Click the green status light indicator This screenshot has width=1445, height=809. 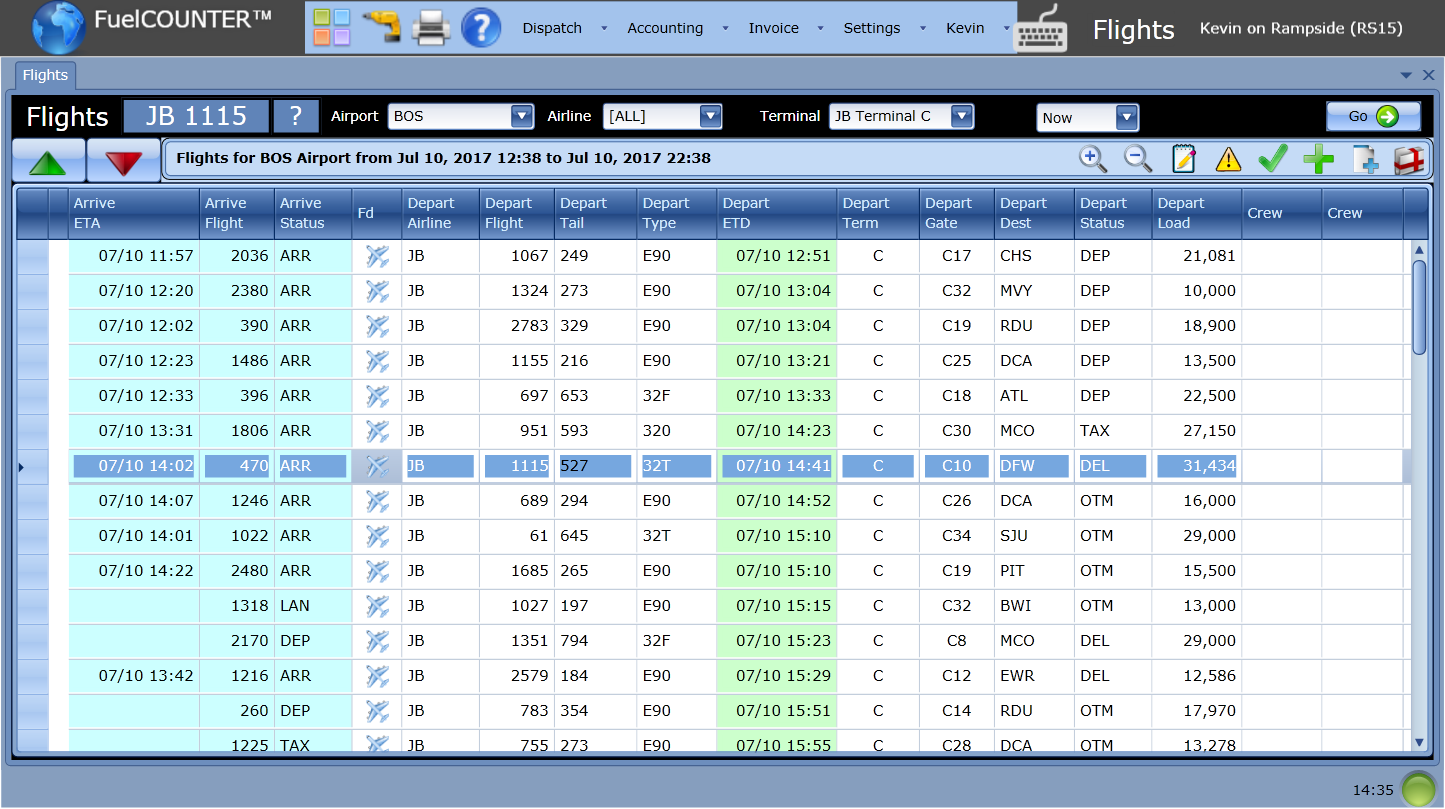tap(1417, 789)
